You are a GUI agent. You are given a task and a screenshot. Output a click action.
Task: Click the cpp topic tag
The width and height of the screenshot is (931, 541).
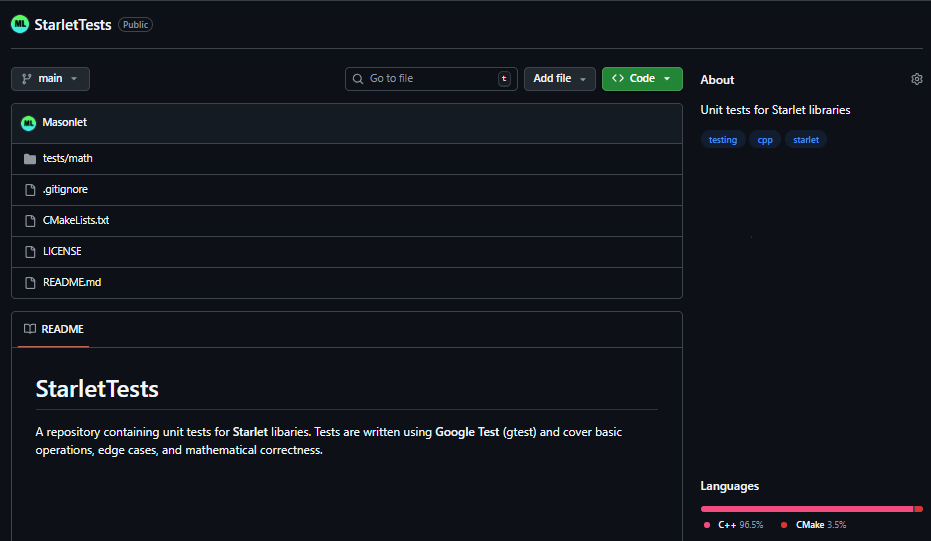pyautogui.click(x=765, y=140)
